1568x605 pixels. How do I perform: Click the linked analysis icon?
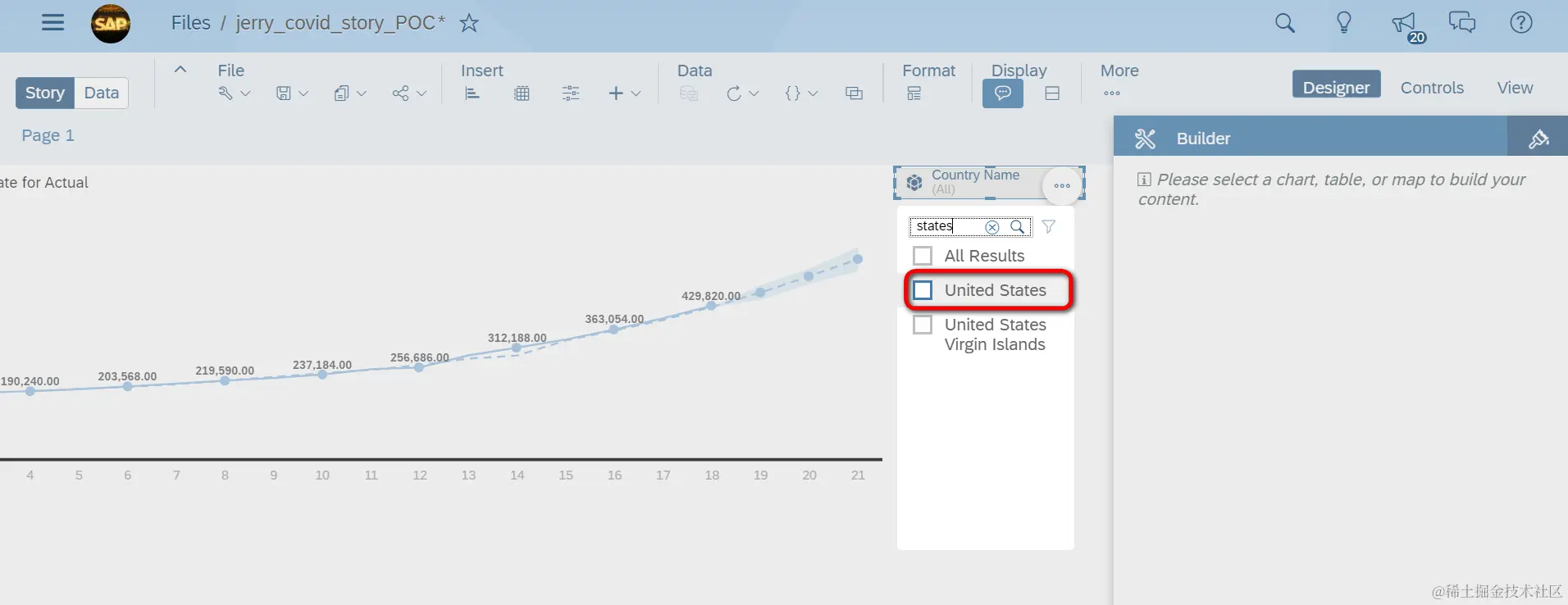point(854,93)
